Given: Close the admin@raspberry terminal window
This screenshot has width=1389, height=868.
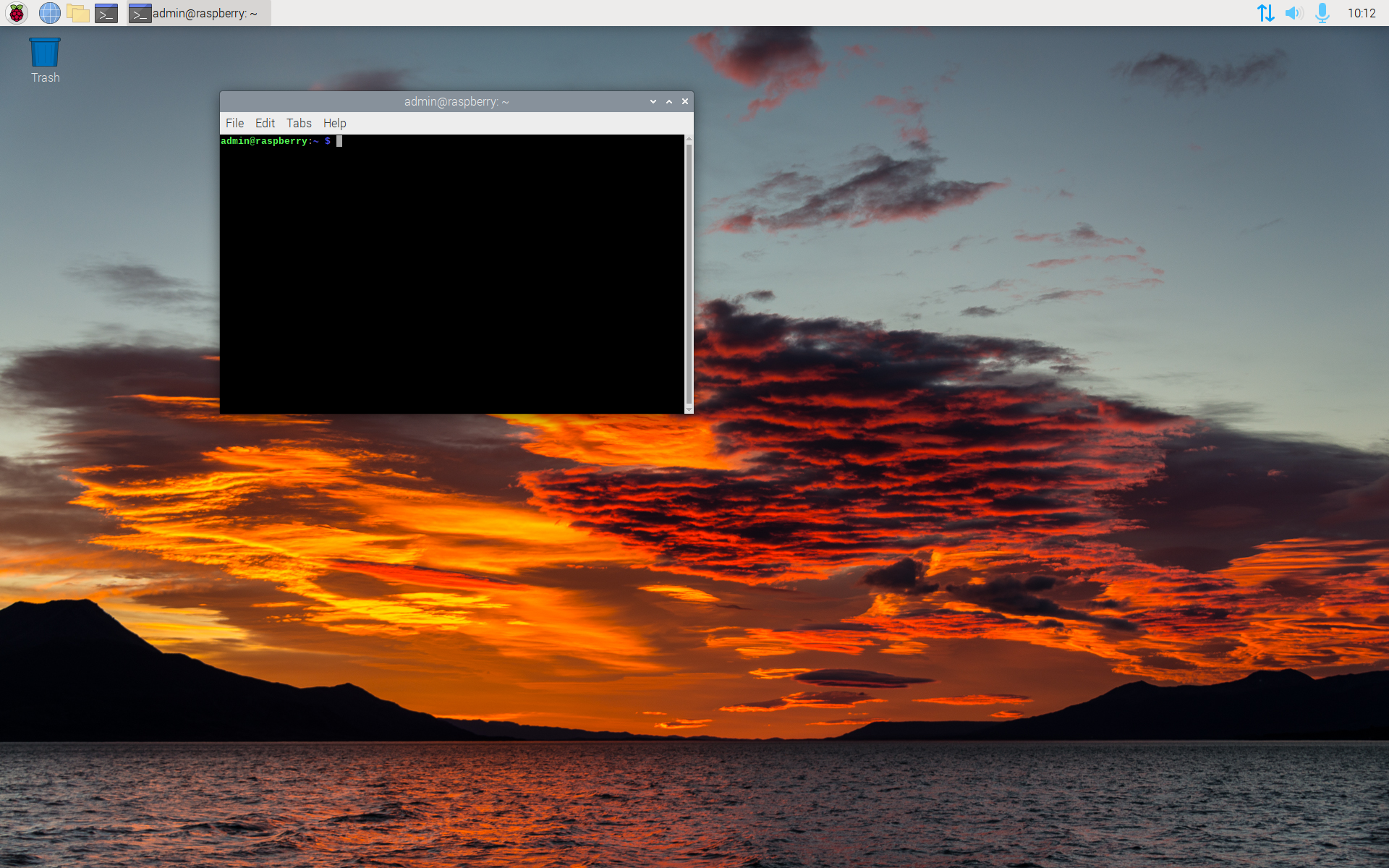Looking at the screenshot, I should [x=685, y=102].
